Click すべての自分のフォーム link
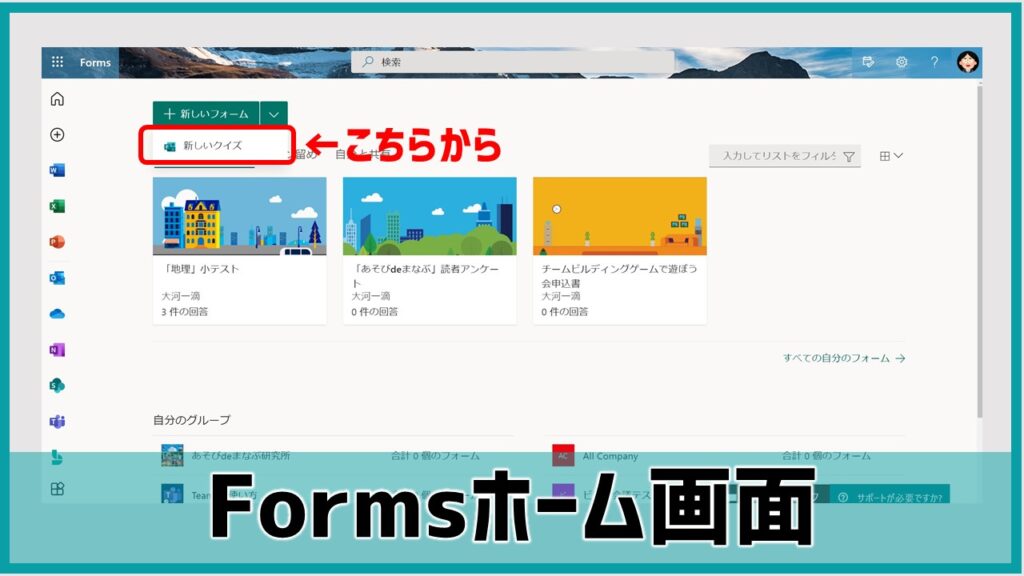The height and width of the screenshot is (576, 1024). [x=844, y=358]
